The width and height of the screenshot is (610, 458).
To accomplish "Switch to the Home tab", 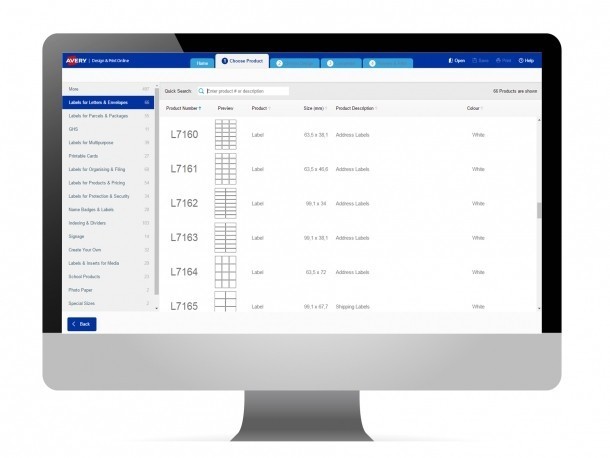I will (203, 63).
